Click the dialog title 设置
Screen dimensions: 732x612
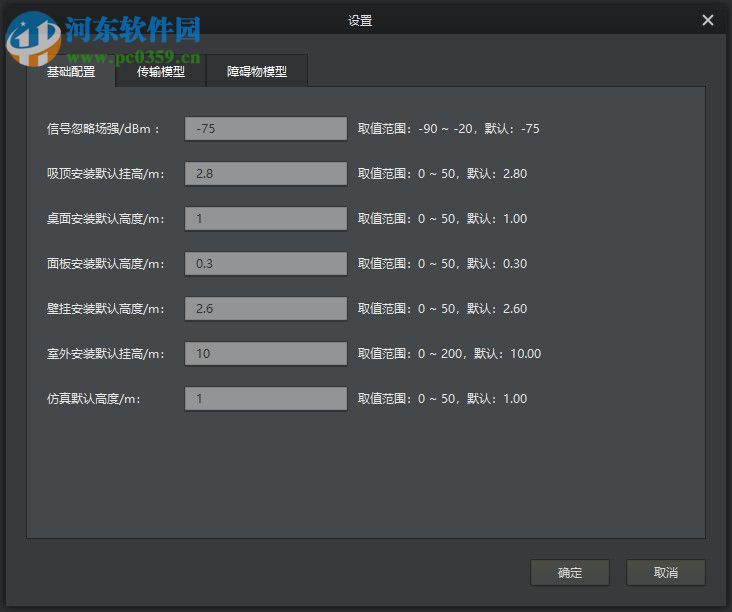(360, 21)
